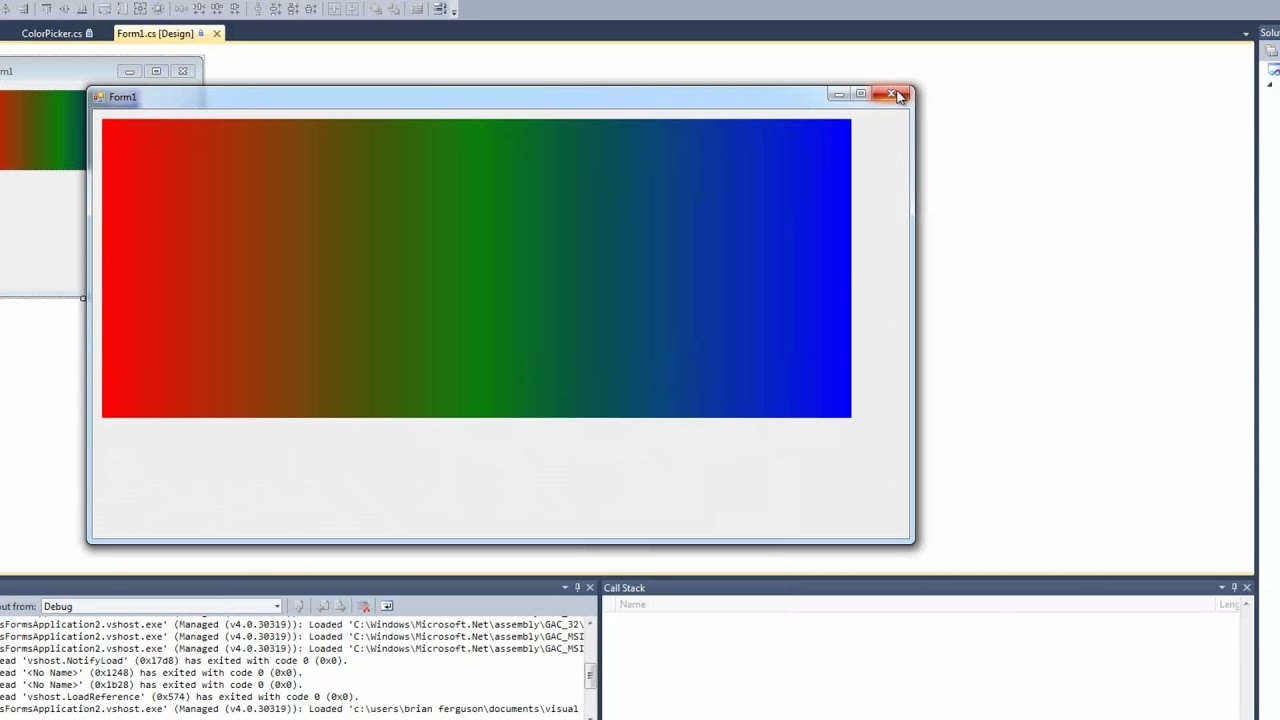The image size is (1280, 720).
Task: Click Increase Horizontal Spacing icon
Action: pos(200,9)
